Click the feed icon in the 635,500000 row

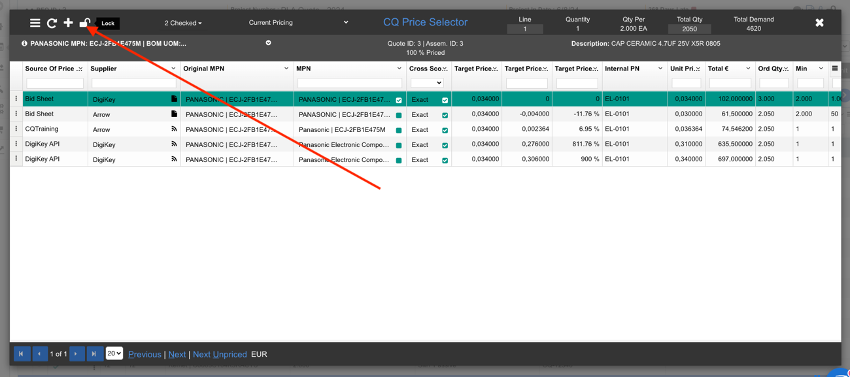tap(174, 144)
